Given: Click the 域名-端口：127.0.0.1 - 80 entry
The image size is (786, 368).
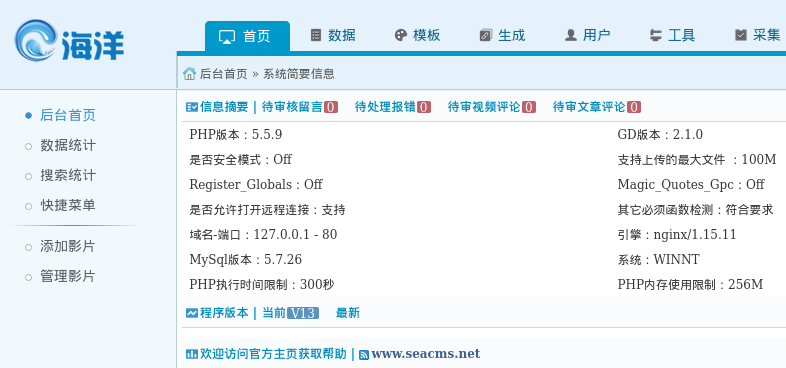Looking at the screenshot, I should (x=263, y=235).
